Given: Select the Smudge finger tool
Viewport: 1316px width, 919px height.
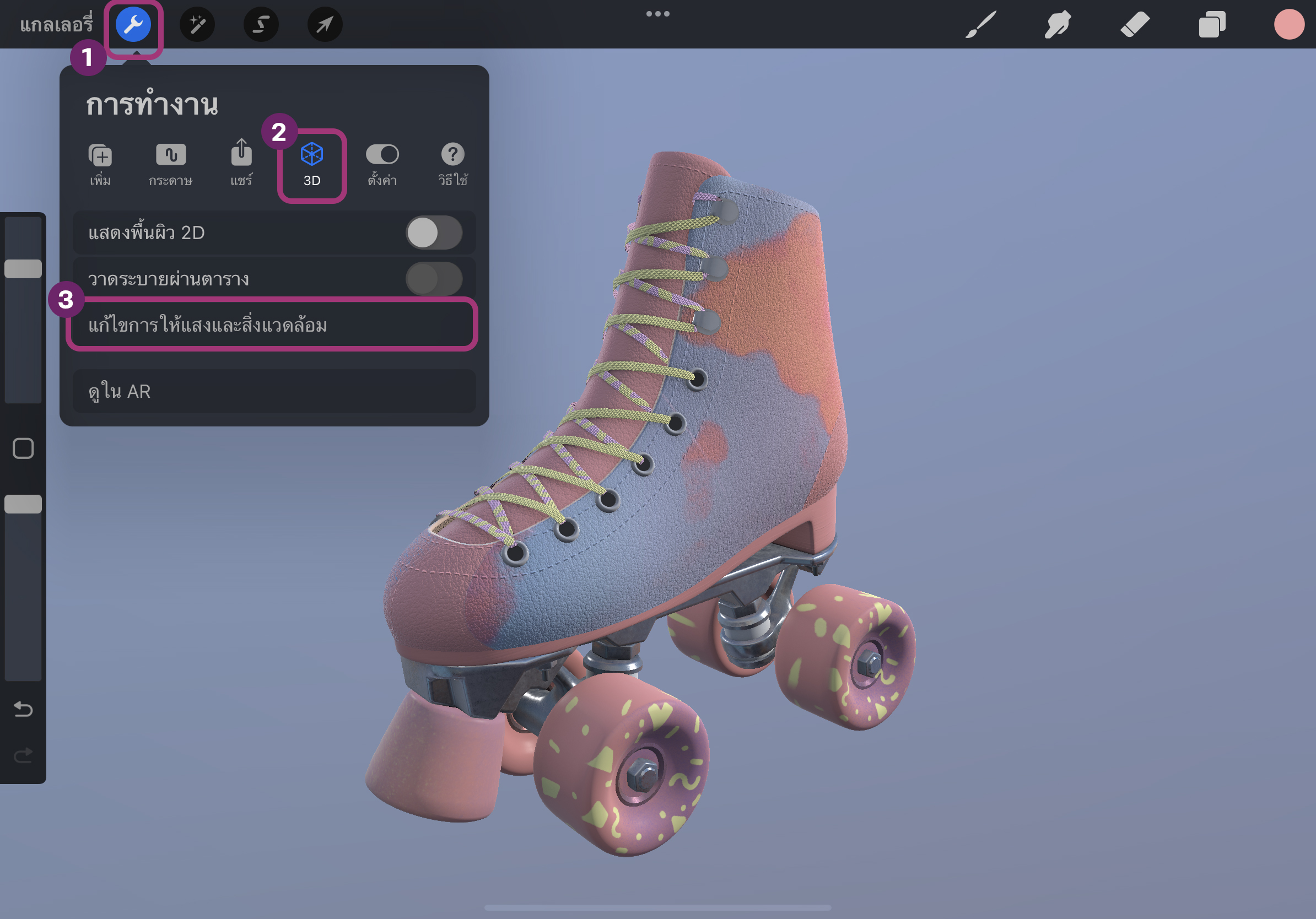Looking at the screenshot, I should [1058, 25].
